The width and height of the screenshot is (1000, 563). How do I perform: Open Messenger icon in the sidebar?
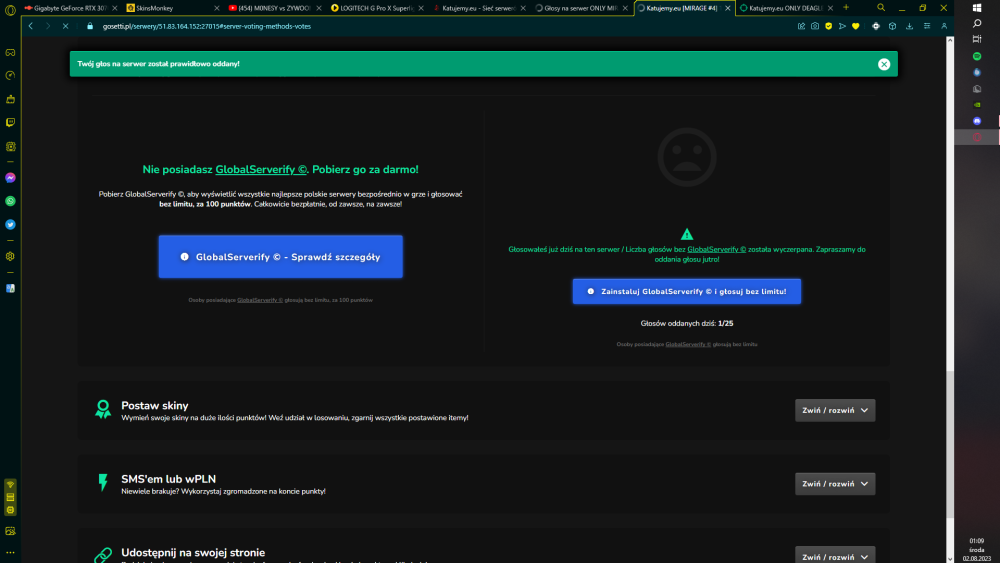tap(10, 178)
